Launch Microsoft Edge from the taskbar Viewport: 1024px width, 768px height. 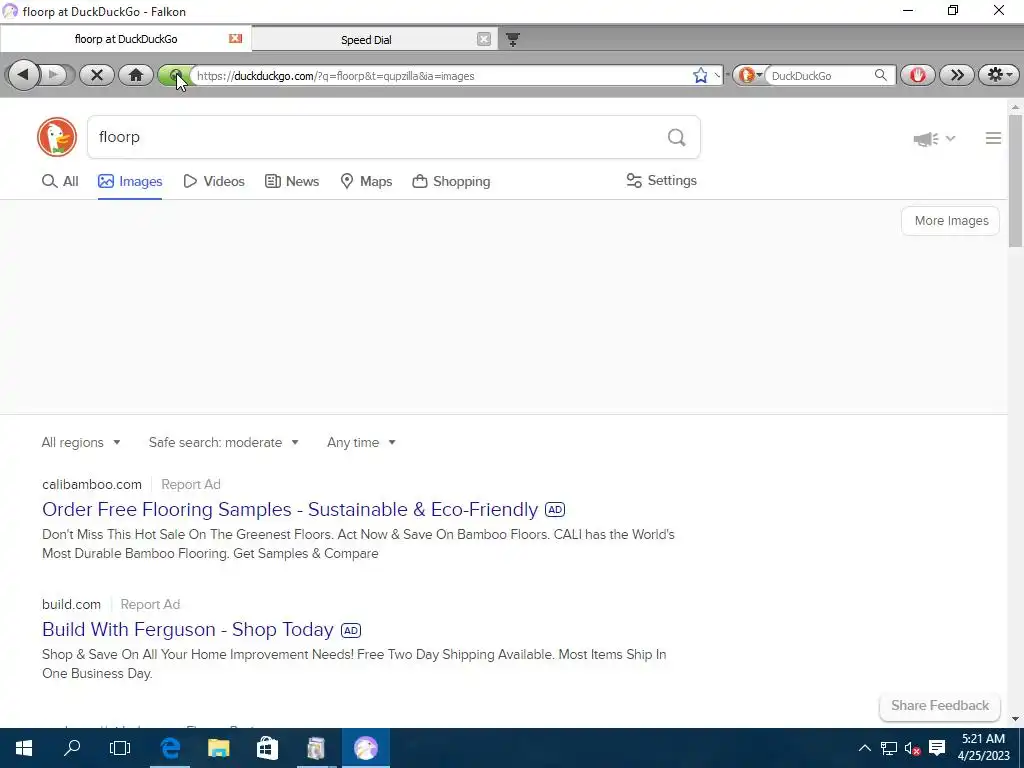point(170,748)
